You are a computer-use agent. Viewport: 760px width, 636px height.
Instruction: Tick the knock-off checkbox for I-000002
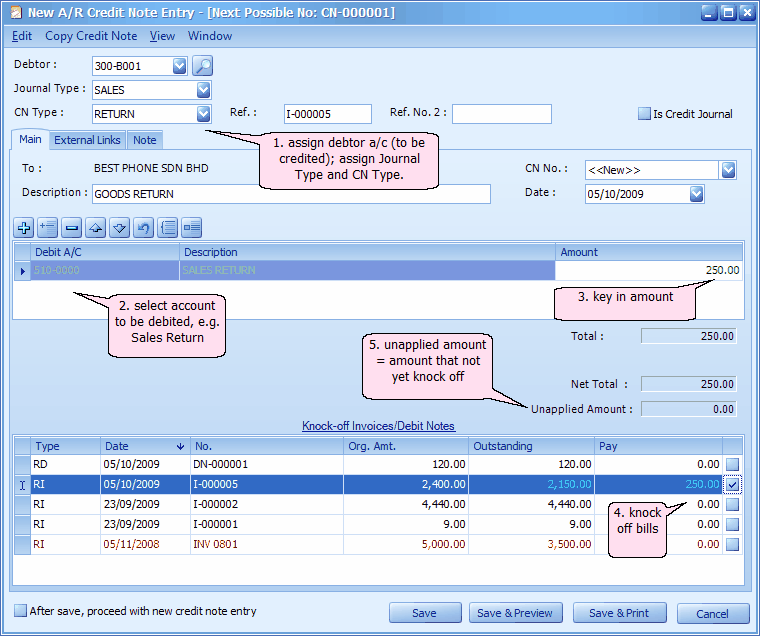[732, 505]
